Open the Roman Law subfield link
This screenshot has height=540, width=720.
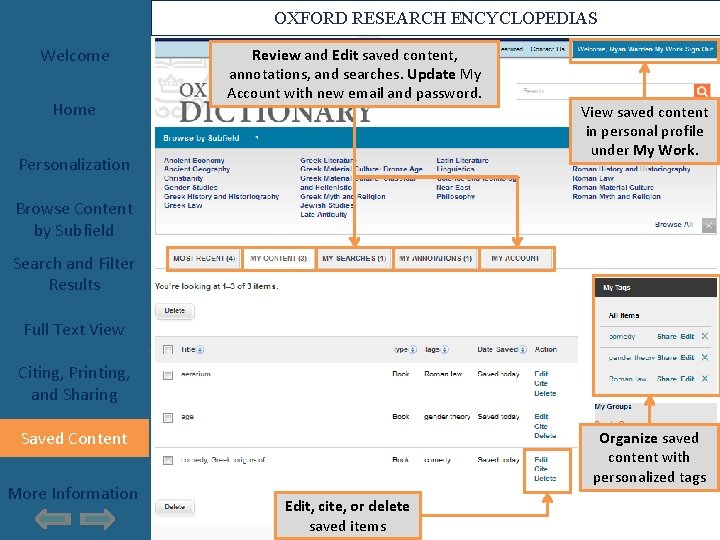coord(593,178)
